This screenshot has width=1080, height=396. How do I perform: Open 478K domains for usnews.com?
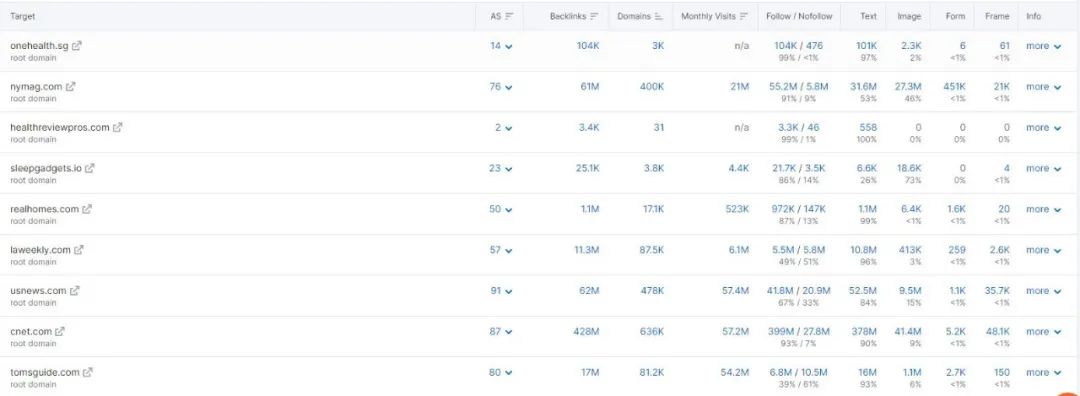(652, 291)
